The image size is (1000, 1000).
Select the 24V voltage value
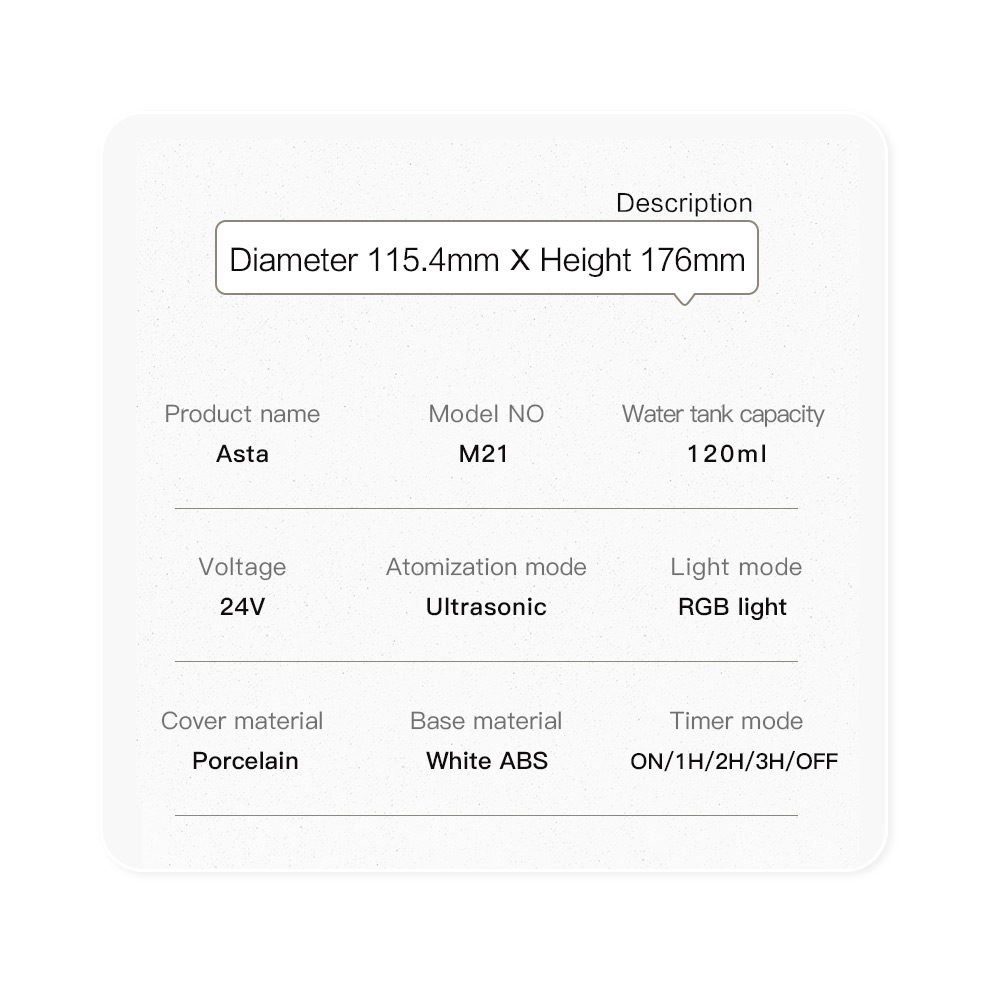click(x=242, y=607)
